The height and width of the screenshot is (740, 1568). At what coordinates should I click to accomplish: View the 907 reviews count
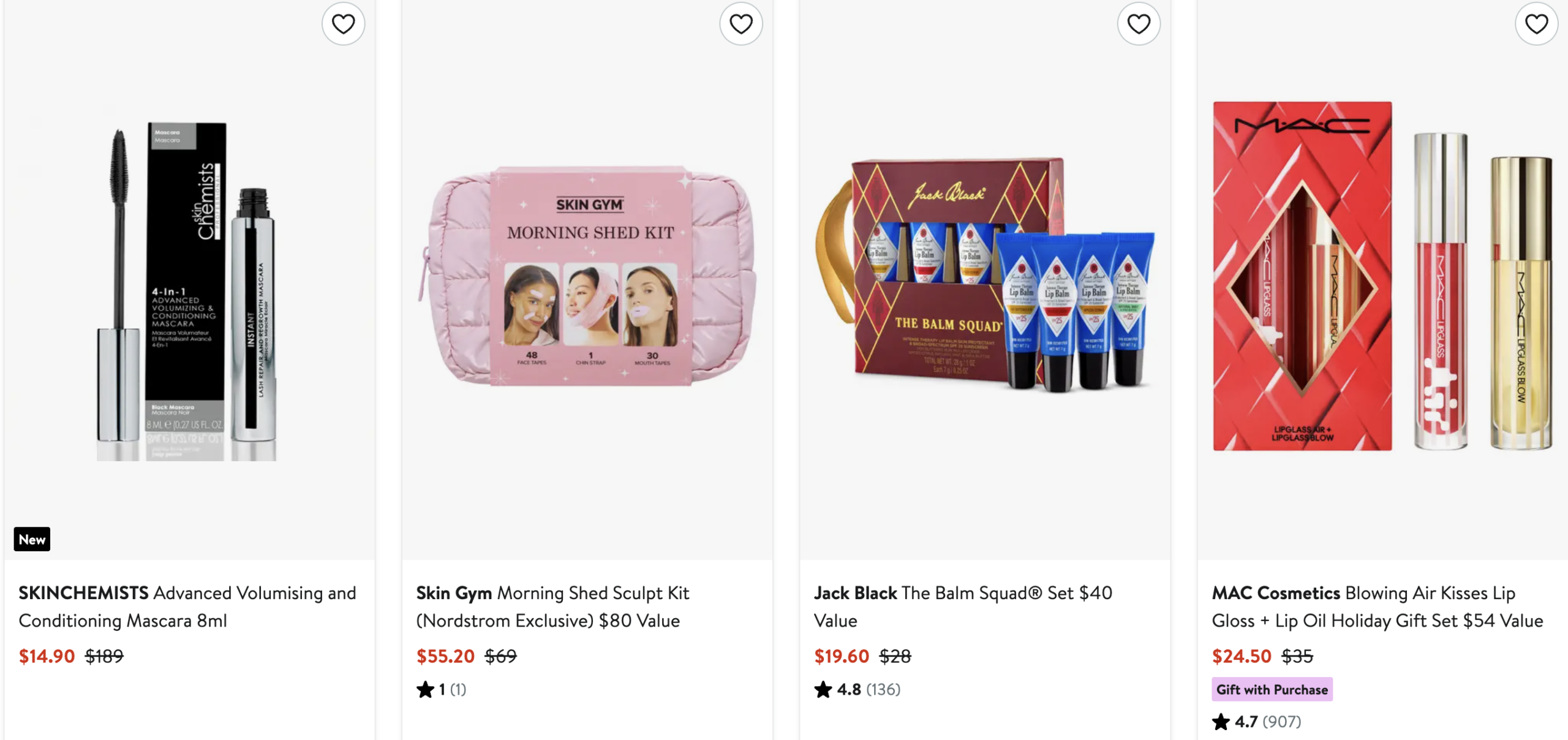pyautogui.click(x=1281, y=722)
